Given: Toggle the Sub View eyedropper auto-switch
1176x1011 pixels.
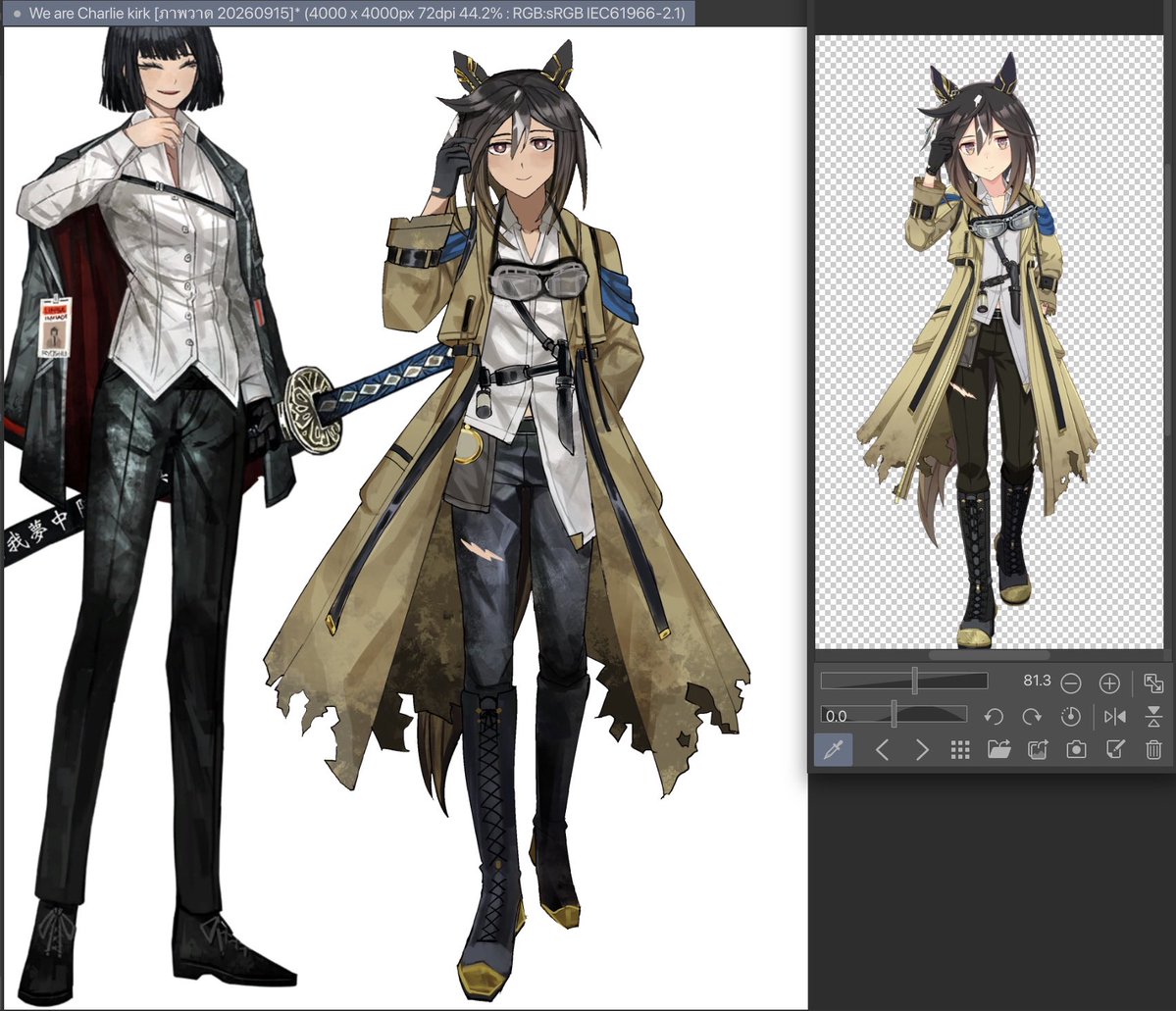Looking at the screenshot, I should 834,749.
